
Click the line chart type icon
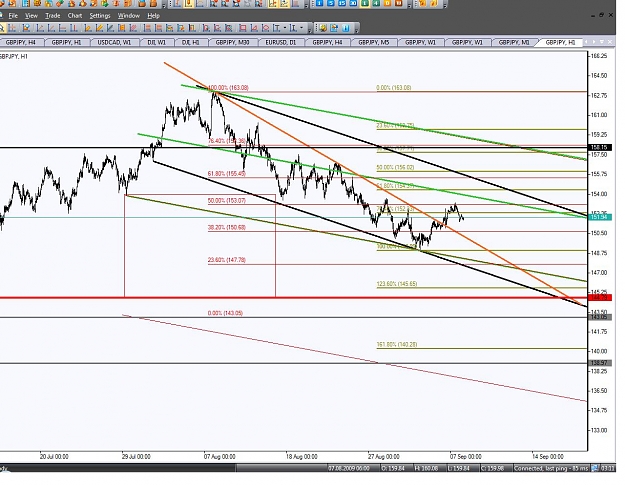pyautogui.click(x=200, y=4)
